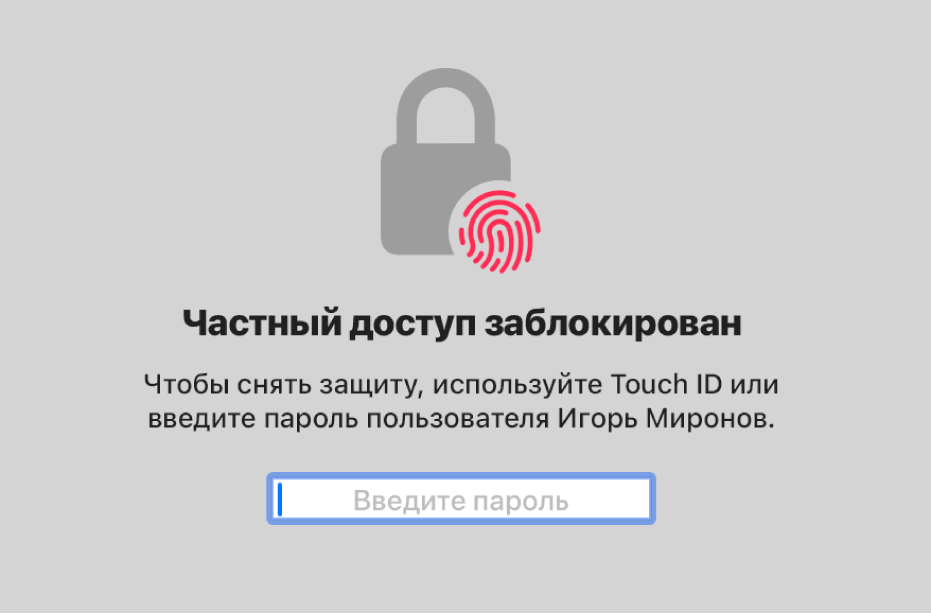
Task: Tap the fingerprint badge on the lock
Action: (499, 231)
